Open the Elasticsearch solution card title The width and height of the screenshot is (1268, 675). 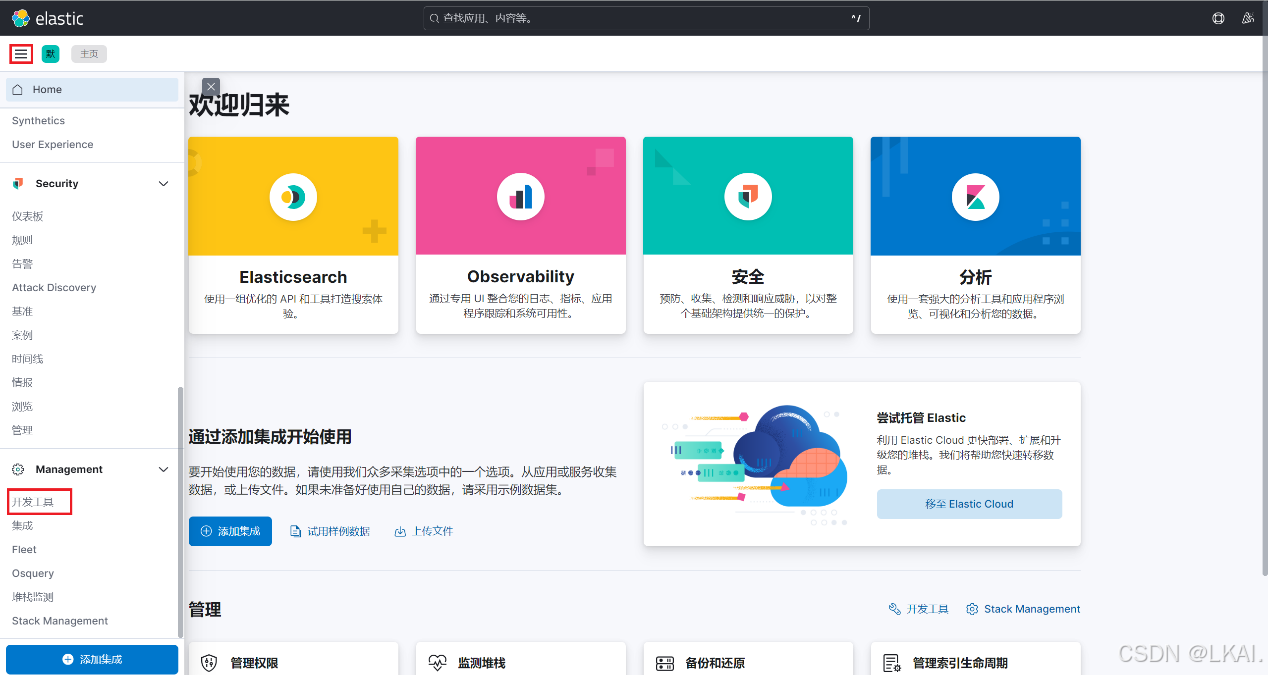293,277
